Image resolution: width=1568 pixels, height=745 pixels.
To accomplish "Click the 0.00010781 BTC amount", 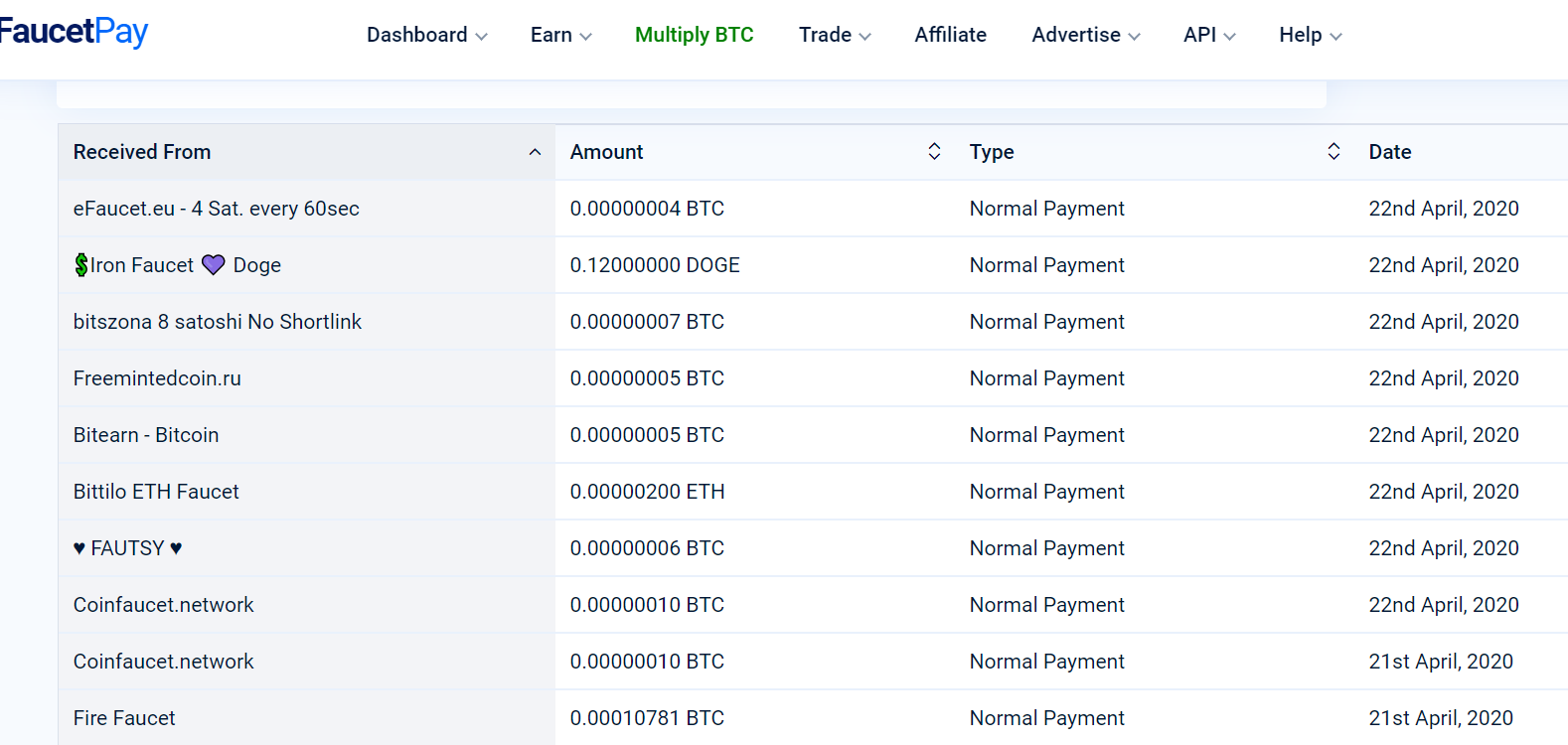I will (x=647, y=718).
